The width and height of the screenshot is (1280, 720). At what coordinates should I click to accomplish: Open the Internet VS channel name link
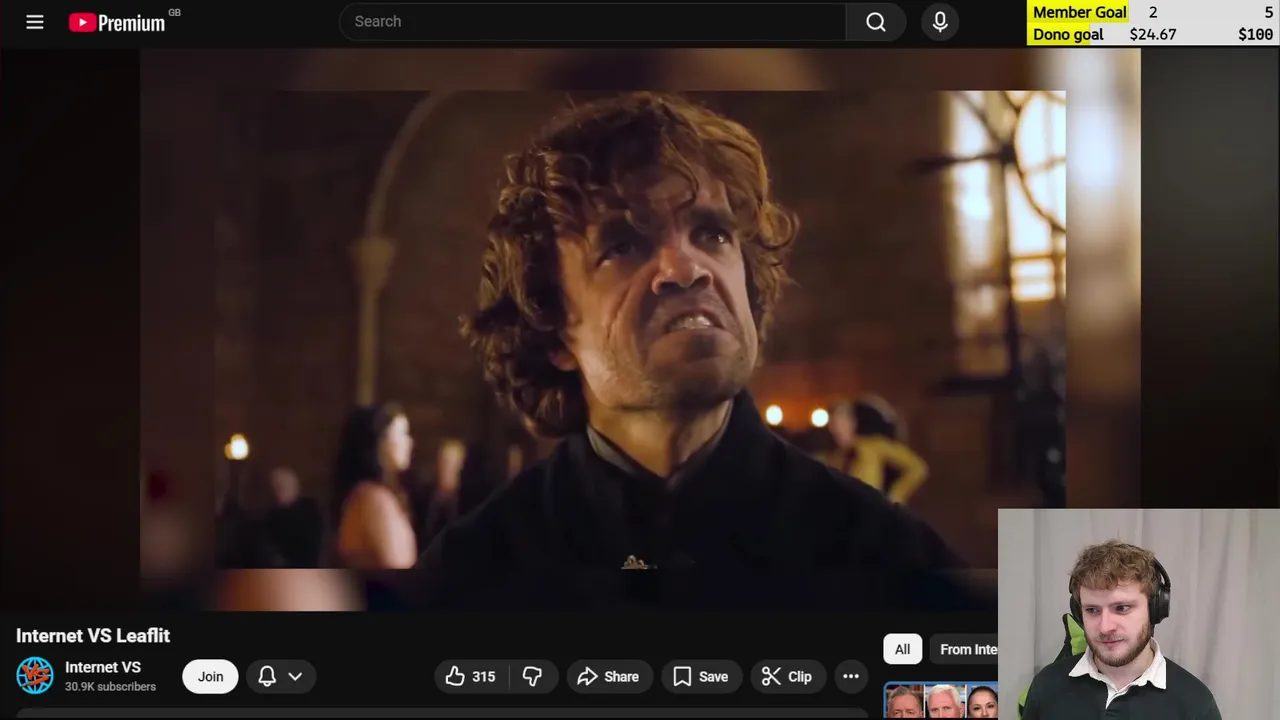(x=103, y=667)
